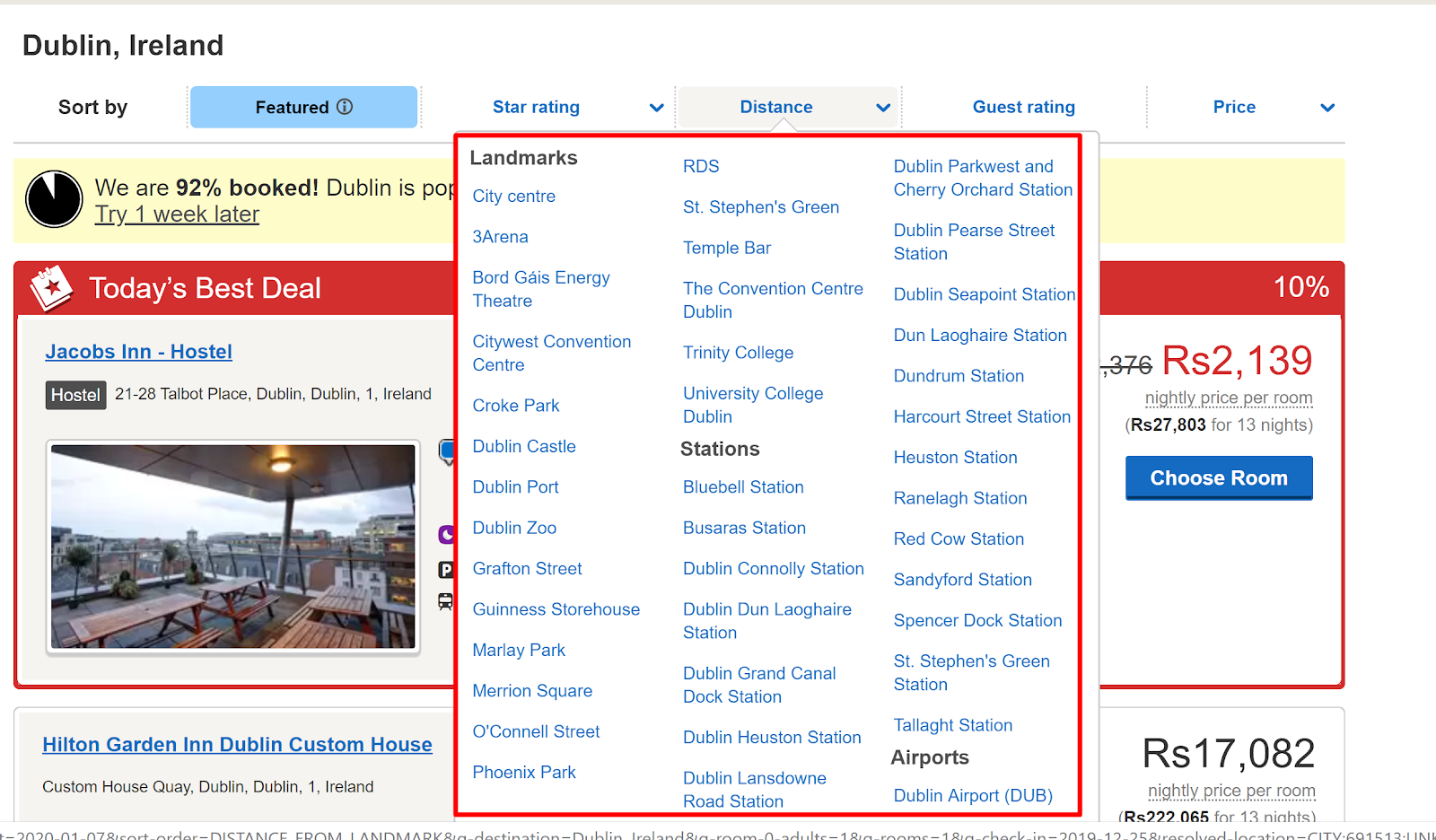Click the pie-chart icon in booked banner
Image resolution: width=1436 pixels, height=840 pixels.
pos(54,199)
